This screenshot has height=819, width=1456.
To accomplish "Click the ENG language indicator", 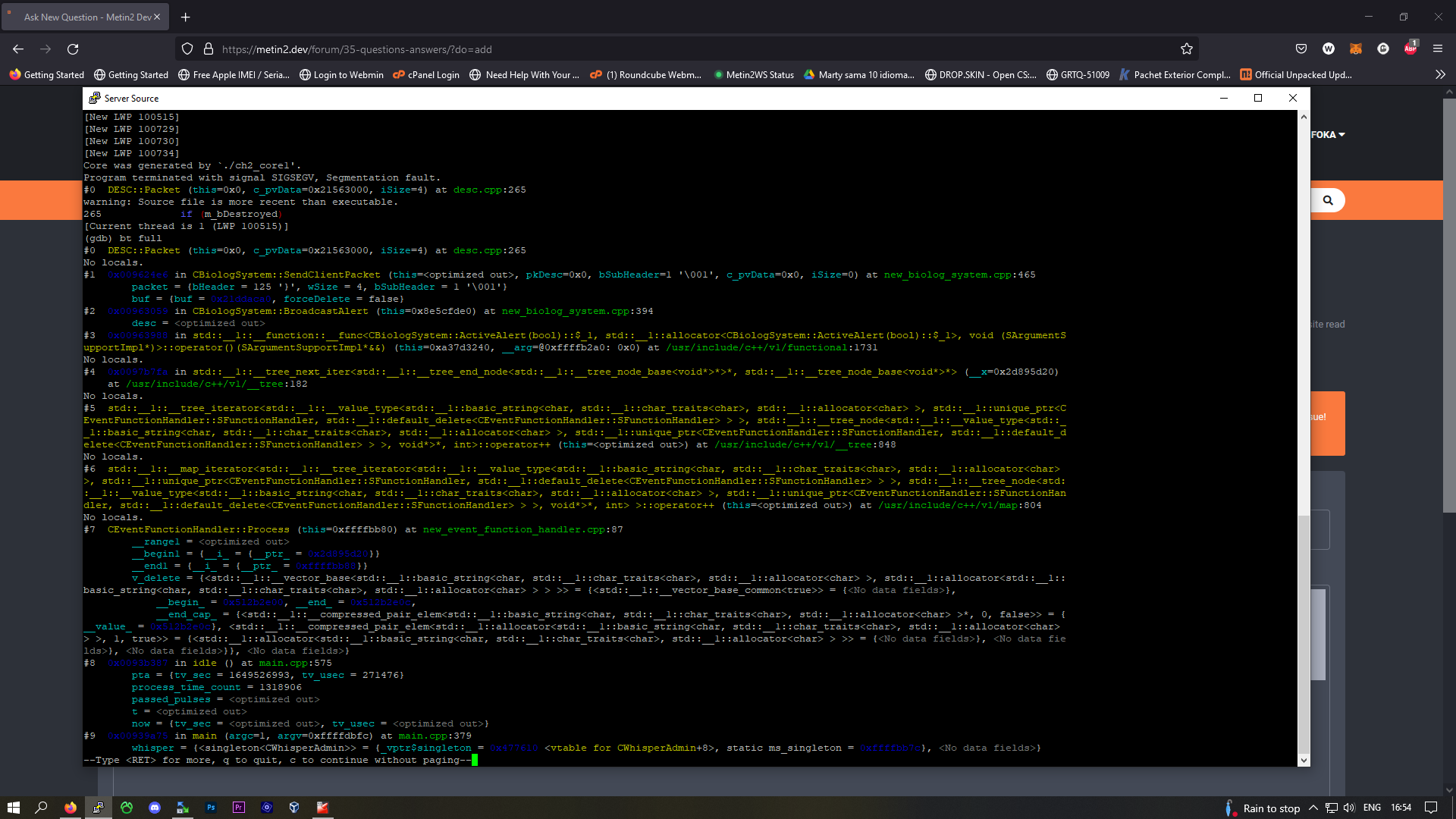I will tap(1372, 808).
